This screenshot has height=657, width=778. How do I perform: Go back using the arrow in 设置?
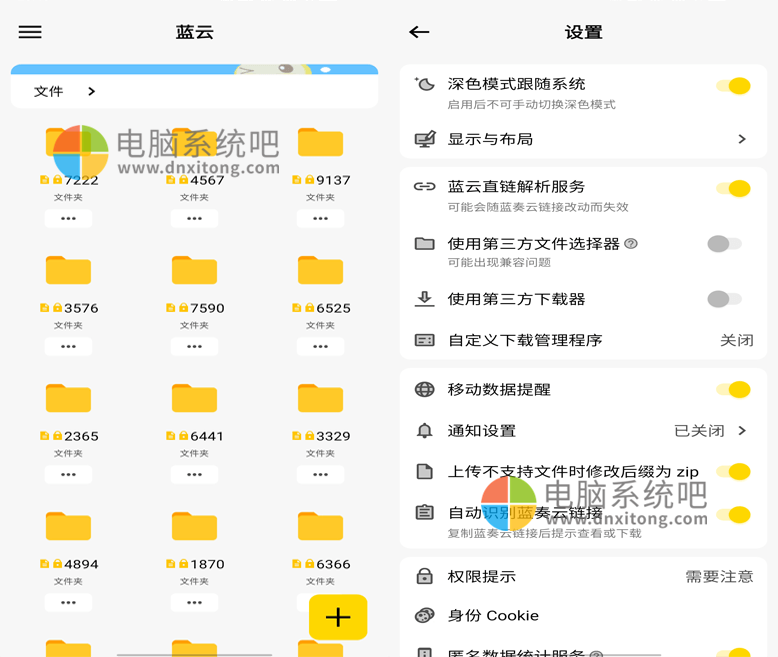pyautogui.click(x=419, y=32)
